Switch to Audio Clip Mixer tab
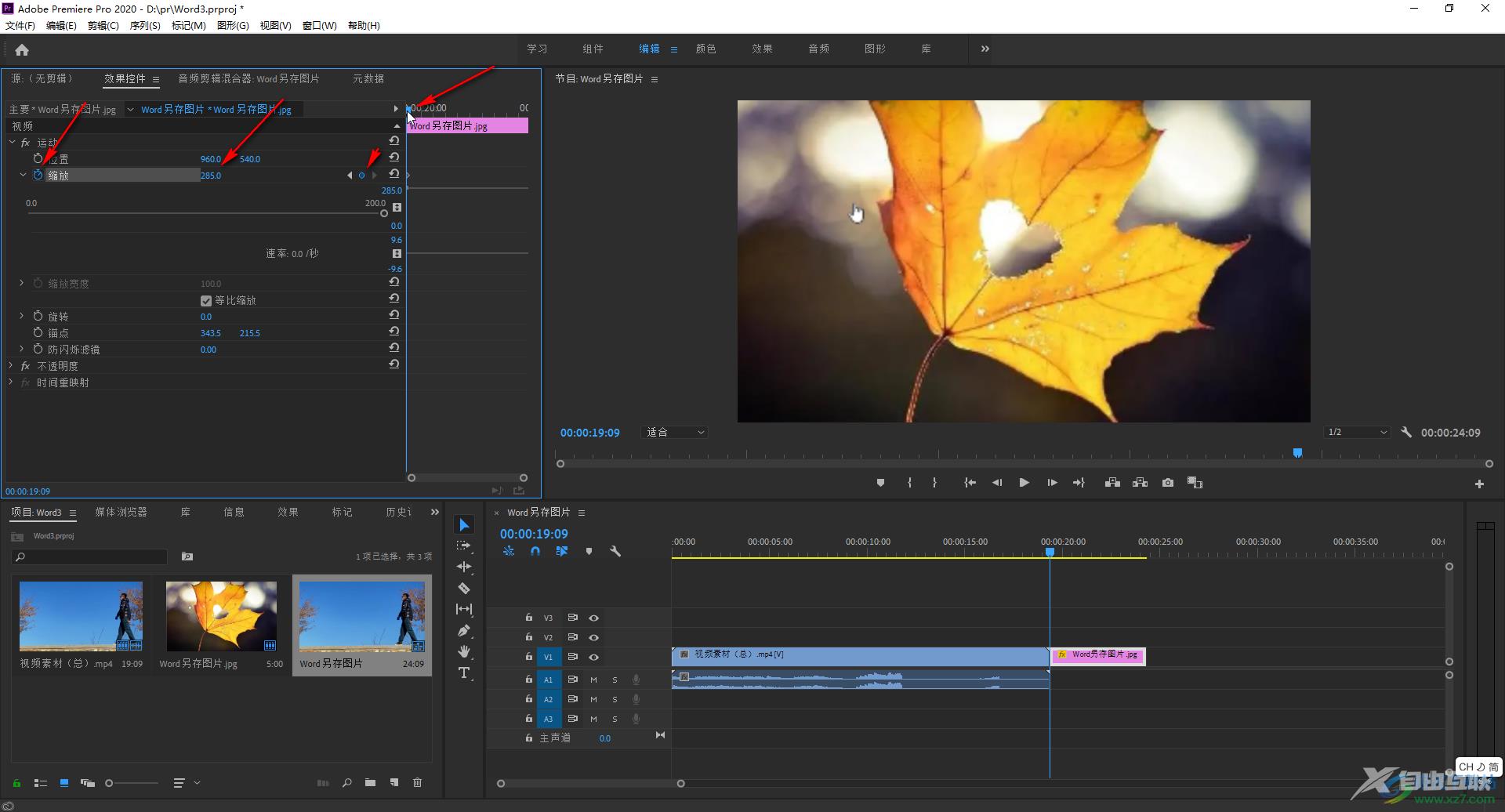The image size is (1505, 812). [248, 78]
